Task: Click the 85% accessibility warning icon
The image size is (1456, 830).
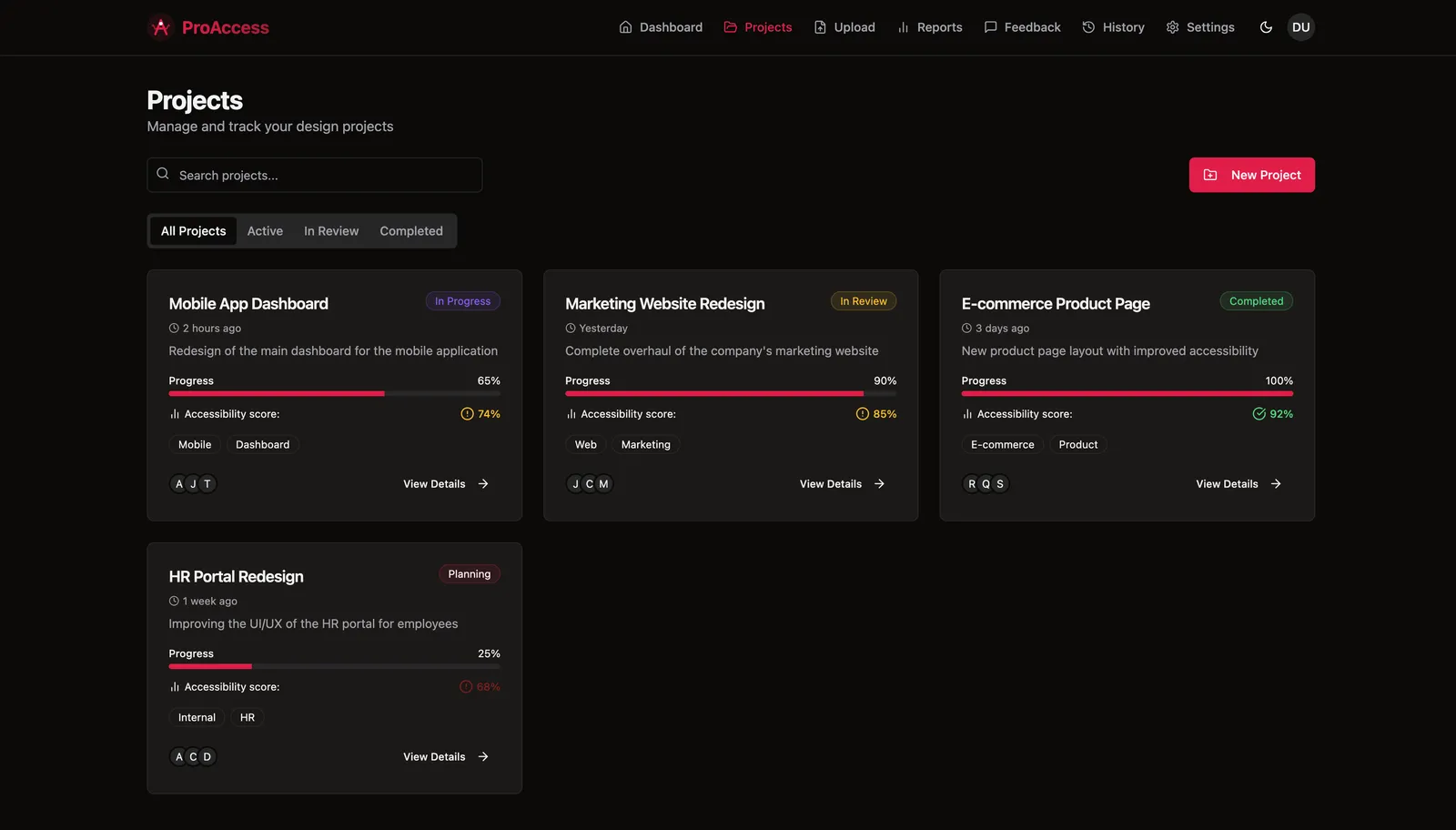Action: (x=863, y=414)
